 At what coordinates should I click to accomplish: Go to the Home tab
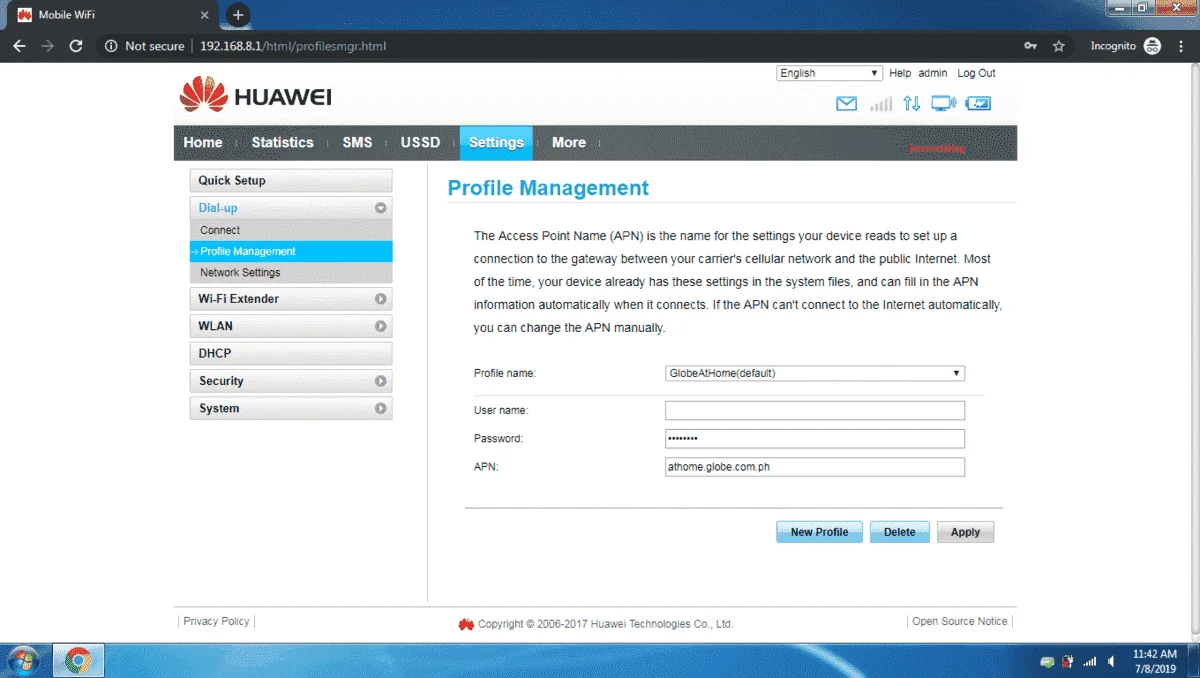pyautogui.click(x=203, y=143)
